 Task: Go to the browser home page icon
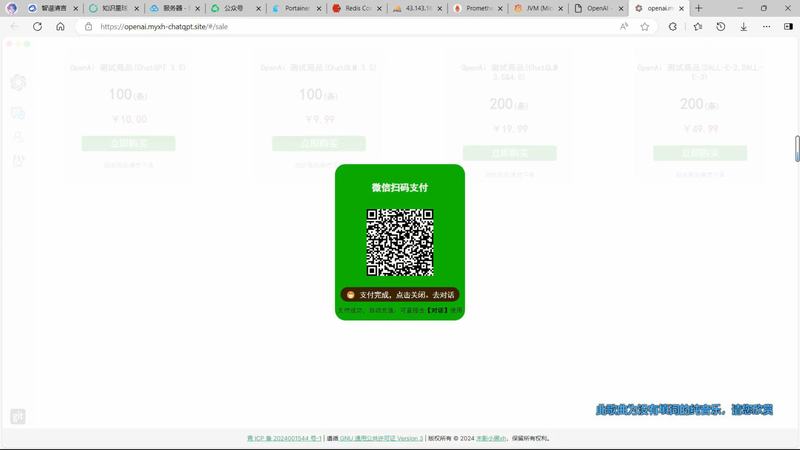pos(60,27)
